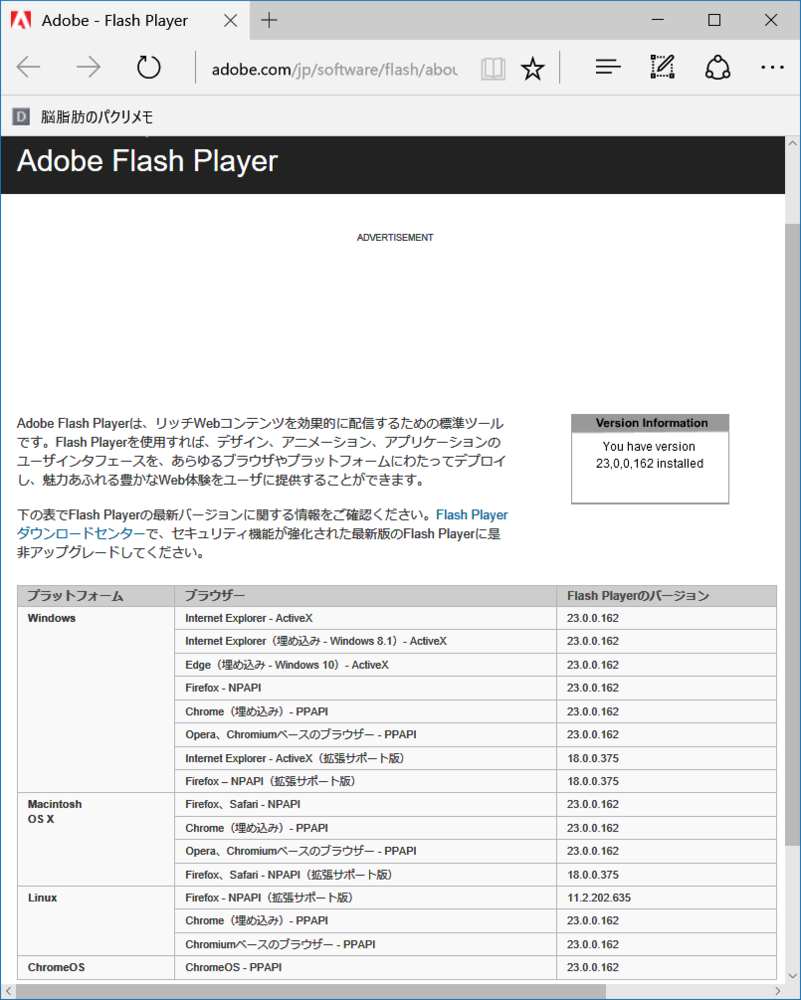Viewport: 801px width, 1000px height.
Task: Click Windows 'Internet Explorer - ActiveX（拡張サポート版）' cell
Action: point(365,758)
